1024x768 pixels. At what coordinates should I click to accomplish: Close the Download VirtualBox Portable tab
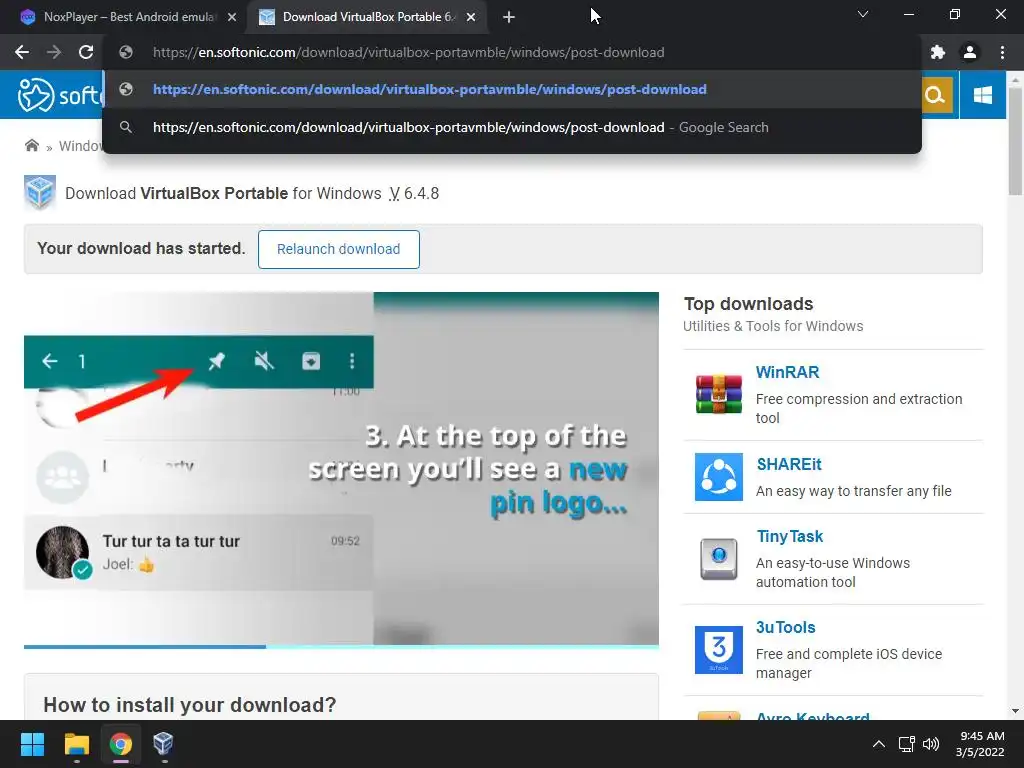click(x=471, y=17)
